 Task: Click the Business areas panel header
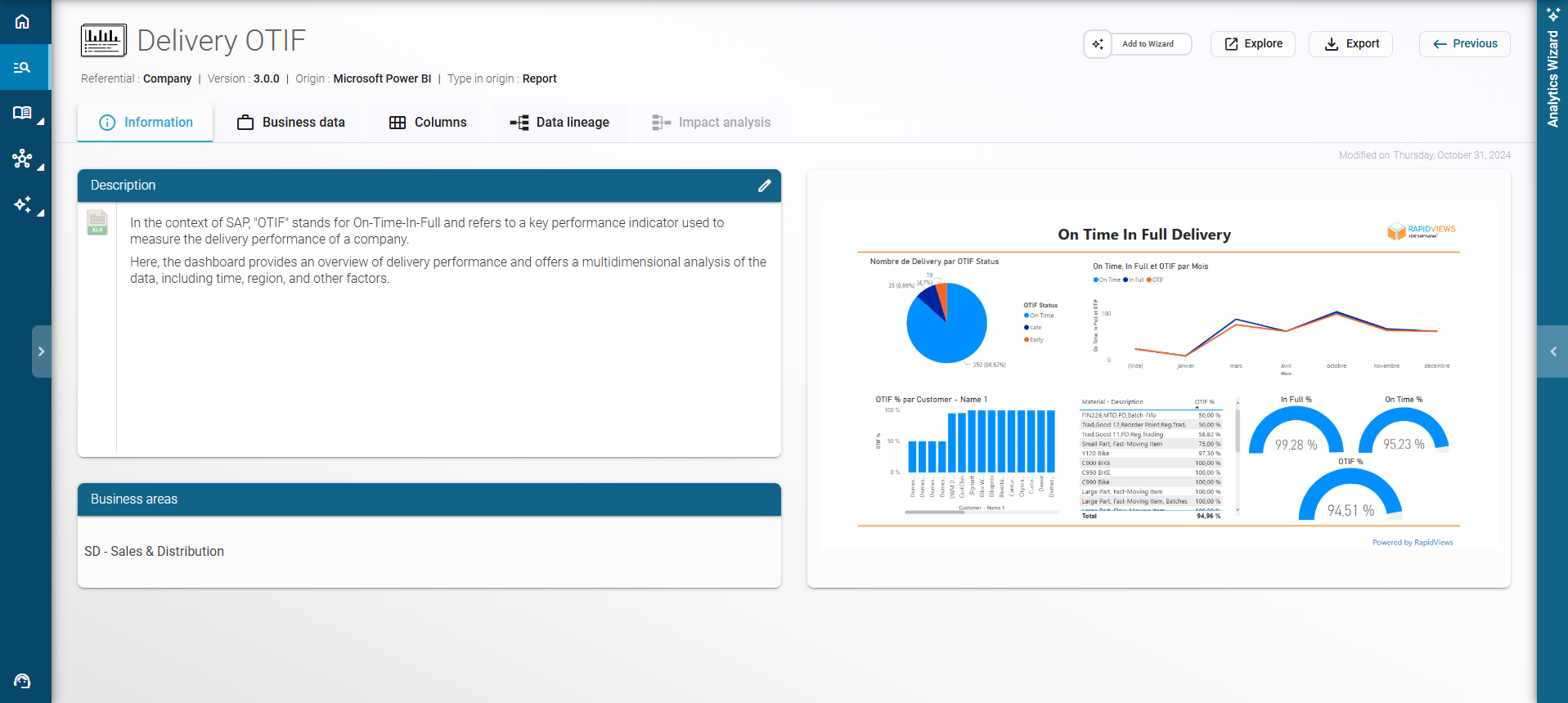pyautogui.click(x=429, y=499)
